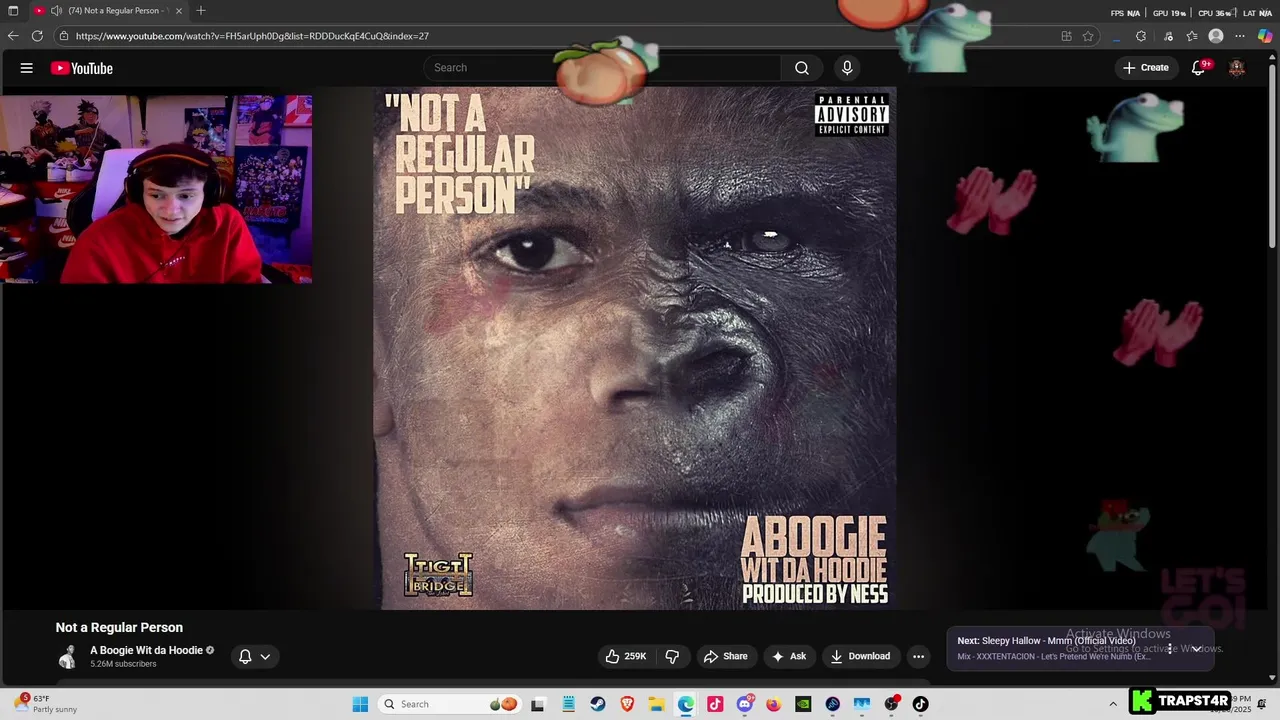Open NVIDIA app from the taskbar
This screenshot has width=1280, height=720.
coord(803,704)
